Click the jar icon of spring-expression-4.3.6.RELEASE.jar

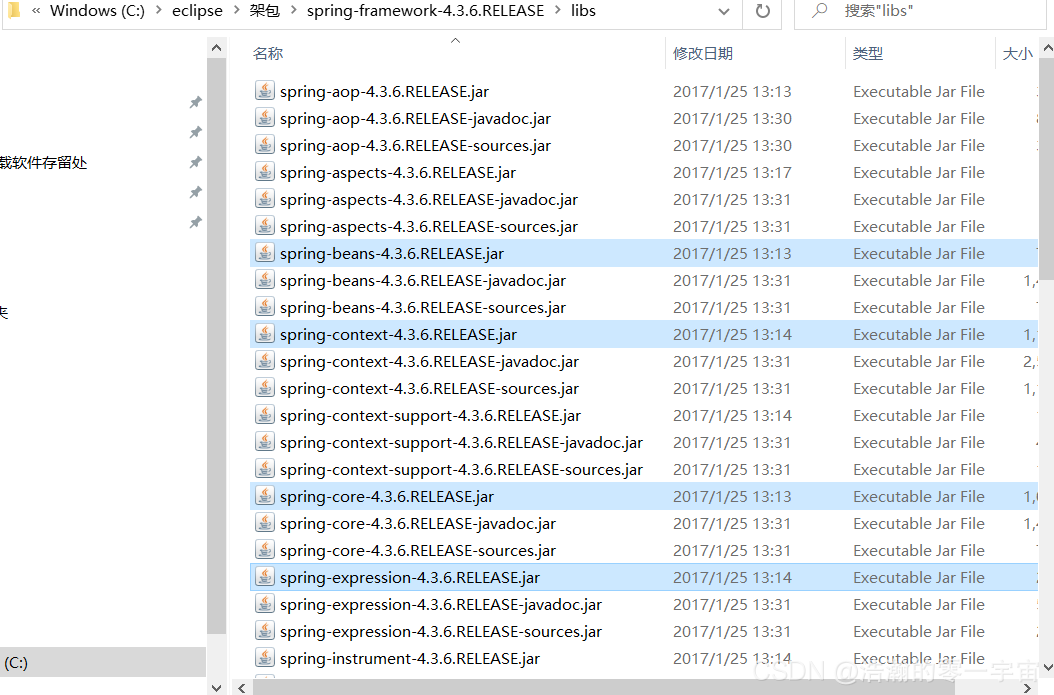click(265, 577)
